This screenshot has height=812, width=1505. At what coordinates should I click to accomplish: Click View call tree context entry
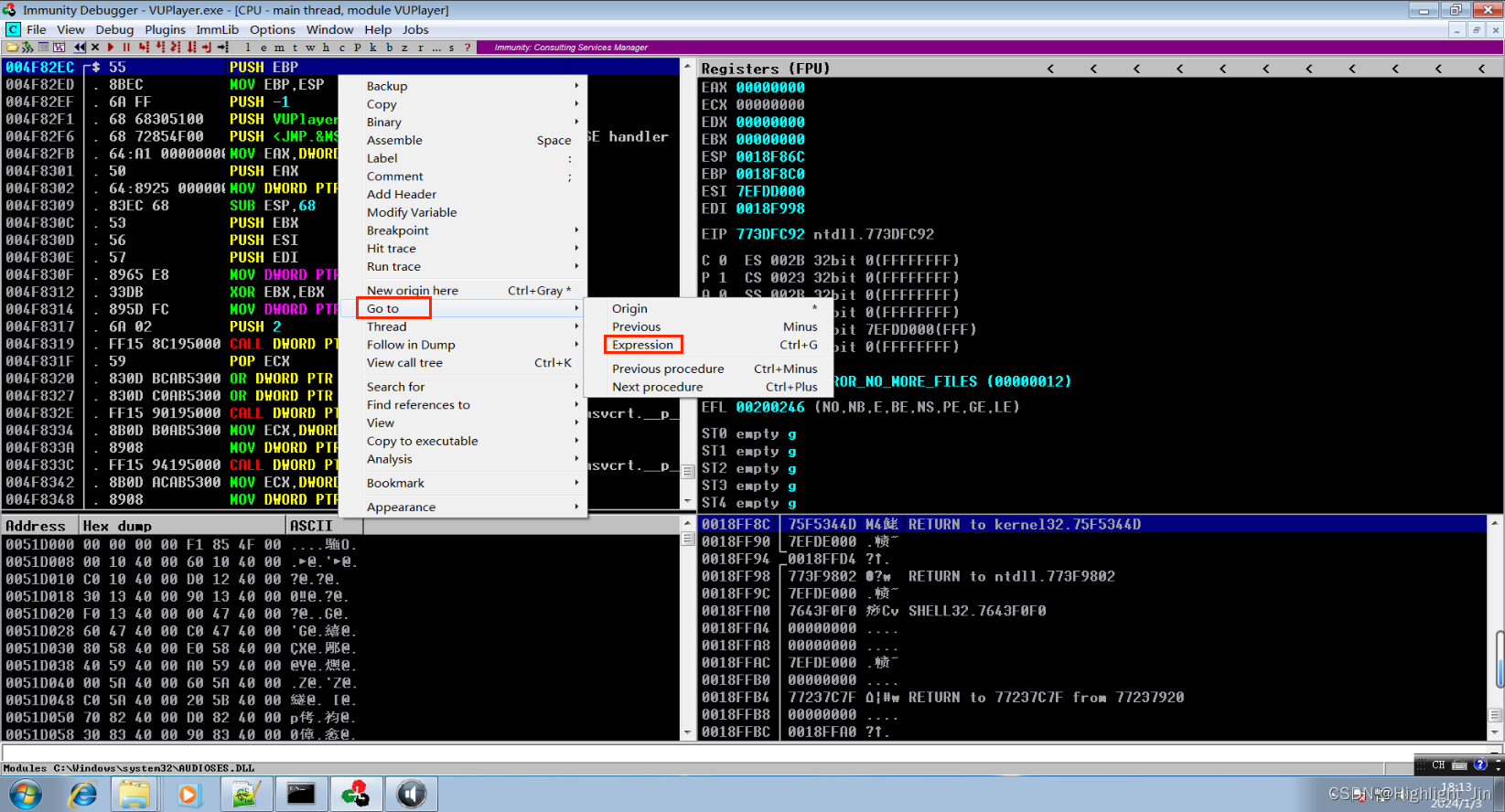(x=404, y=362)
